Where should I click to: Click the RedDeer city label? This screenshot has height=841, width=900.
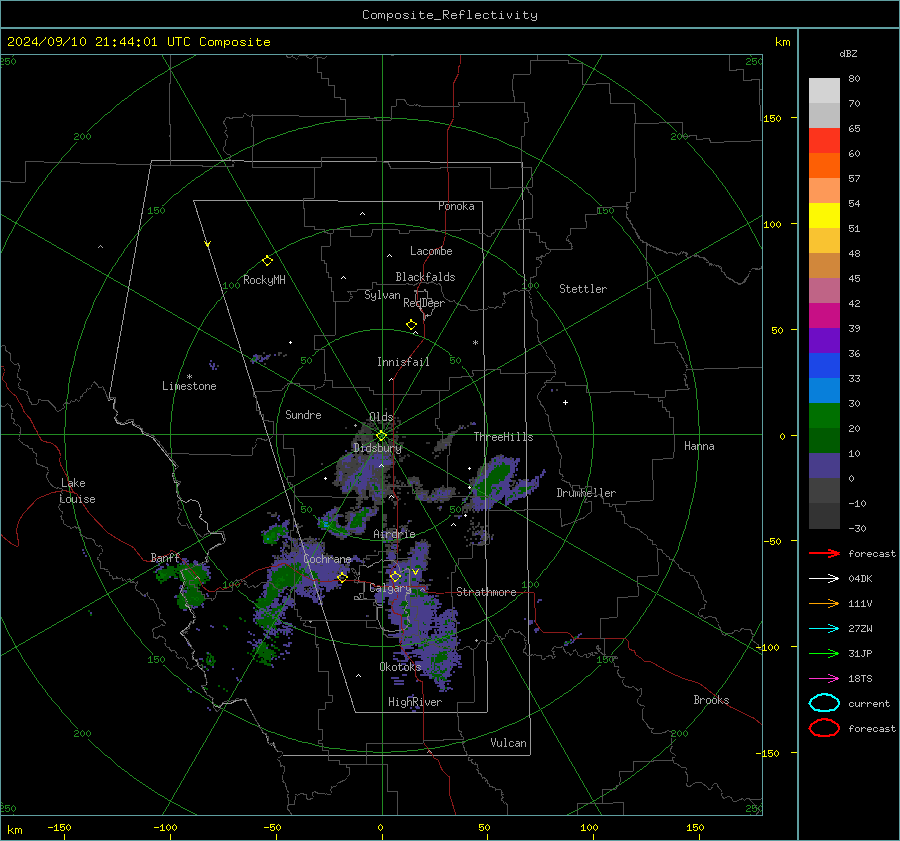click(x=424, y=303)
